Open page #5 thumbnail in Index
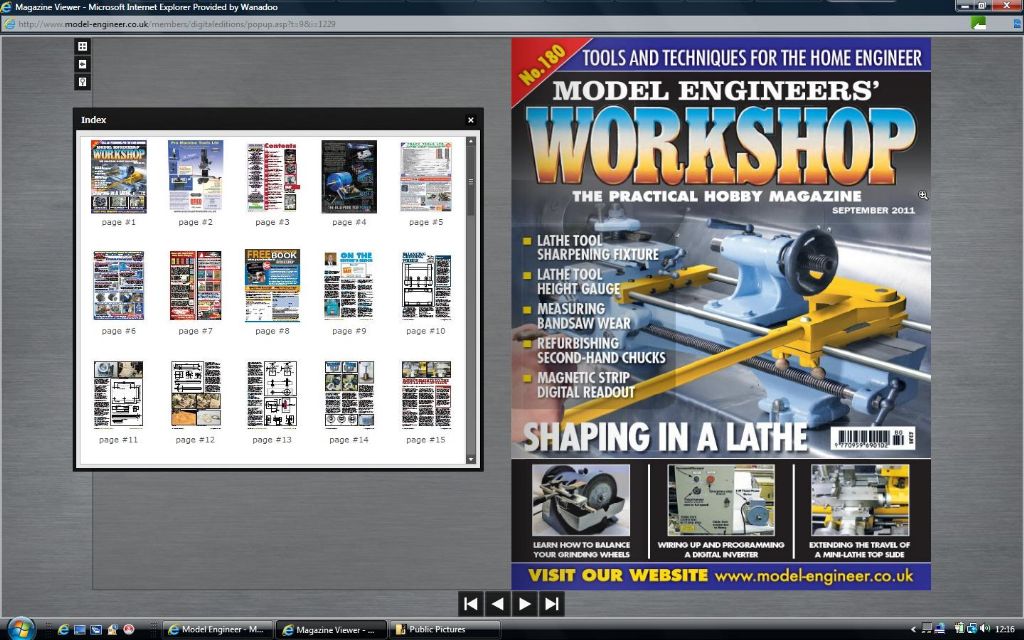Image resolution: width=1024 pixels, height=640 pixels. click(x=426, y=176)
